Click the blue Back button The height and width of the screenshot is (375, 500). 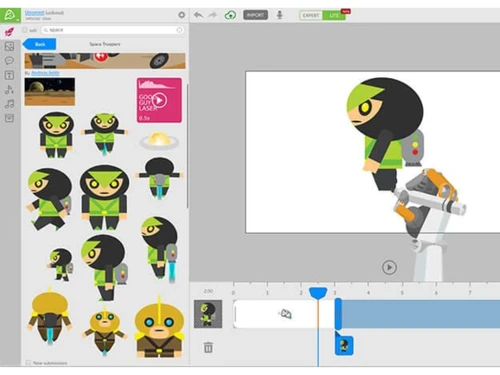(39, 44)
